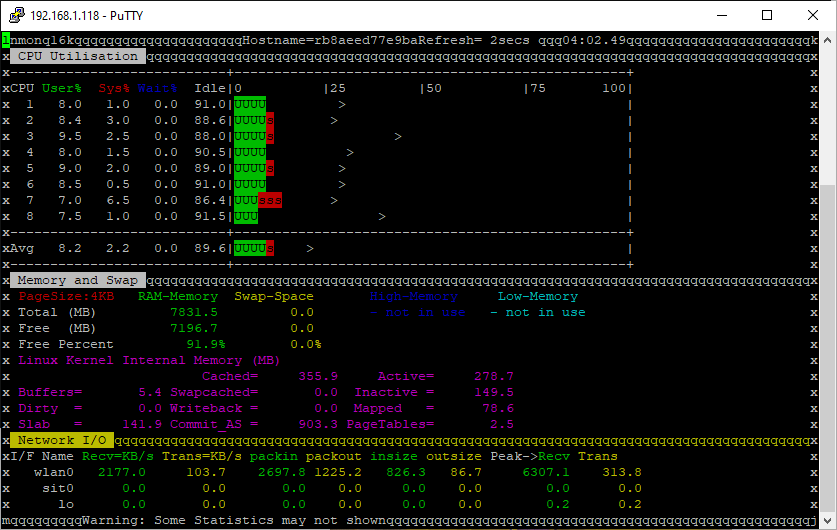
Task: Click the 'Warning: Some Statistics may not shown' message
Action: [234, 520]
